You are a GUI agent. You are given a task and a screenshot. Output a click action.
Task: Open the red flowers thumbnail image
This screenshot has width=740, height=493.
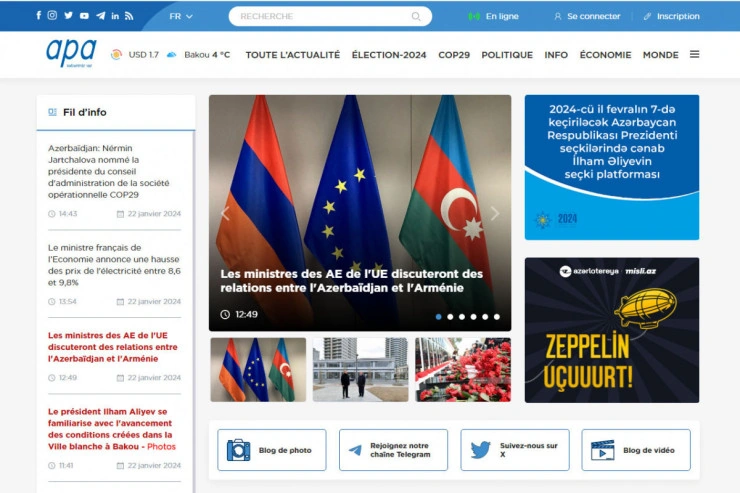[x=462, y=369]
